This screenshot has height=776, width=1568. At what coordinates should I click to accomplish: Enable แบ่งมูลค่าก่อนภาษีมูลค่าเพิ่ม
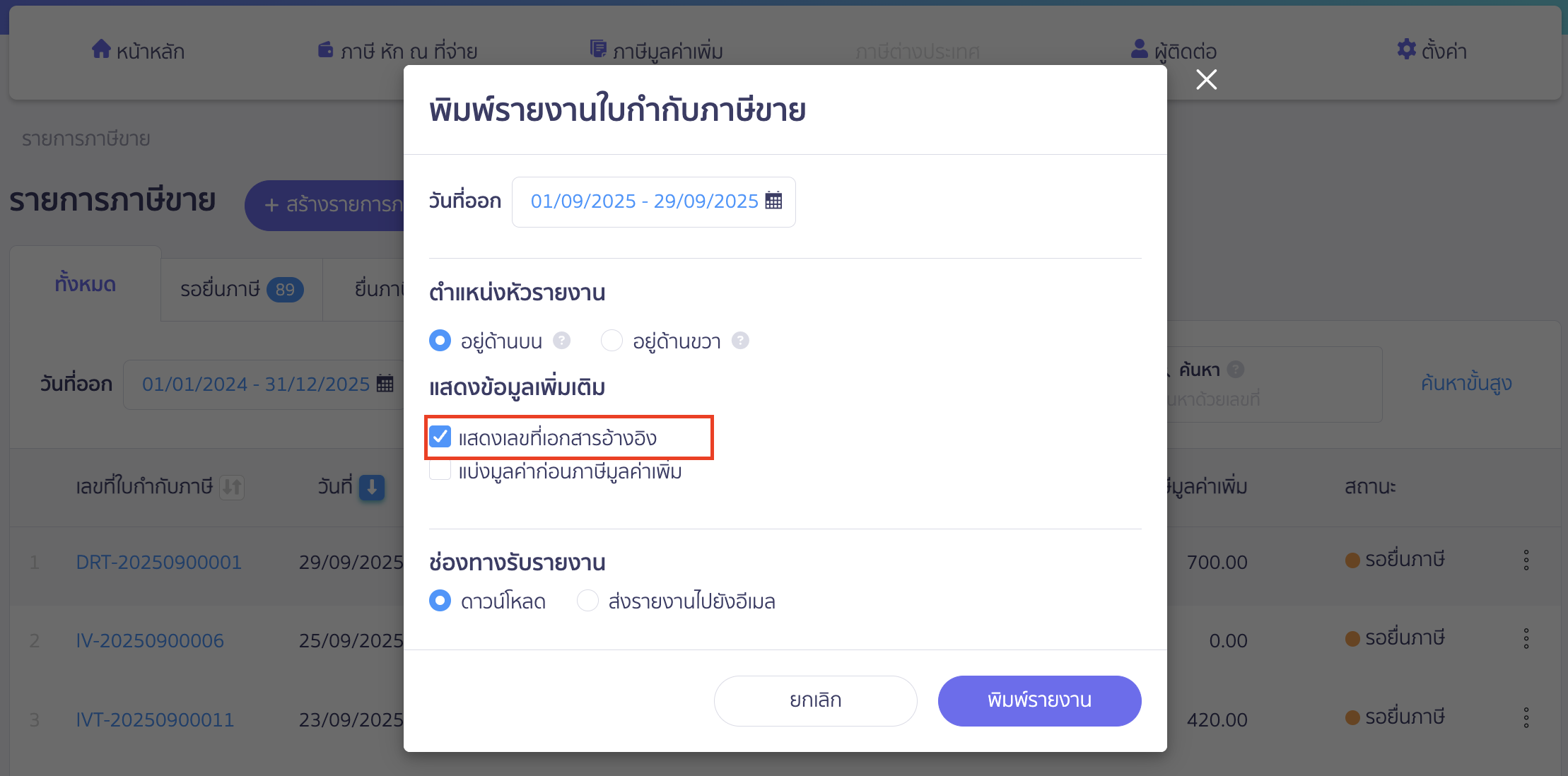pos(440,470)
